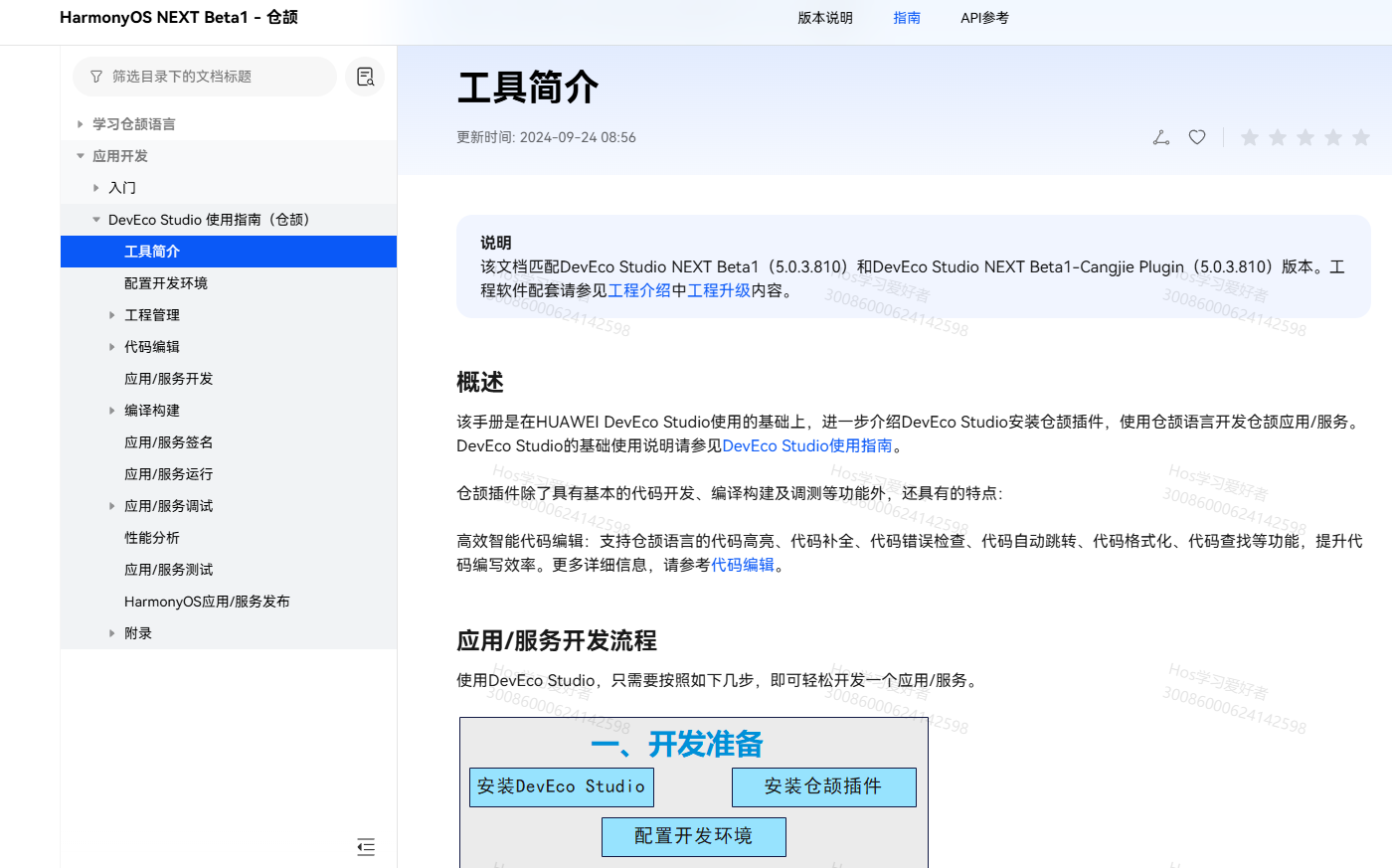Click the 编译构建 tree label
This screenshot has height=868, width=1392.
pyautogui.click(x=152, y=411)
